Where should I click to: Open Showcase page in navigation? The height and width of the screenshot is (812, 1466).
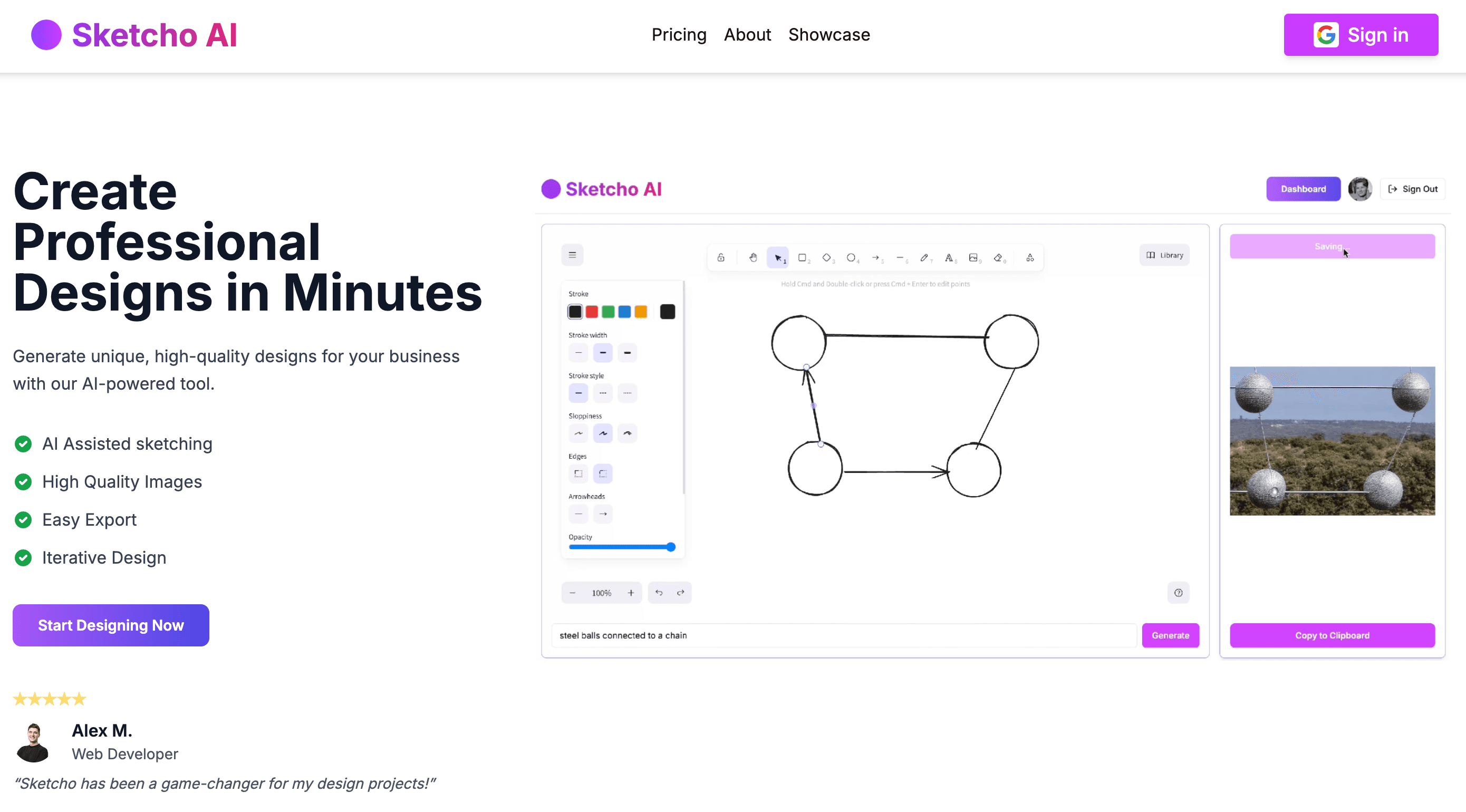tap(829, 35)
